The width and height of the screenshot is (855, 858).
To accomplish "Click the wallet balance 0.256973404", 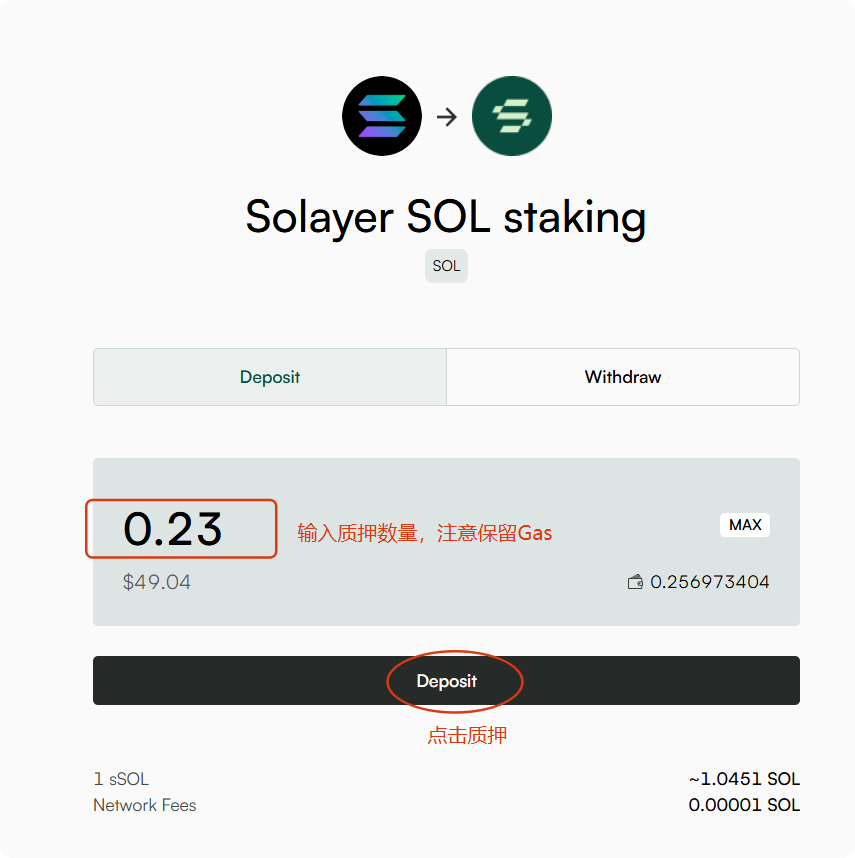I will 709,582.
